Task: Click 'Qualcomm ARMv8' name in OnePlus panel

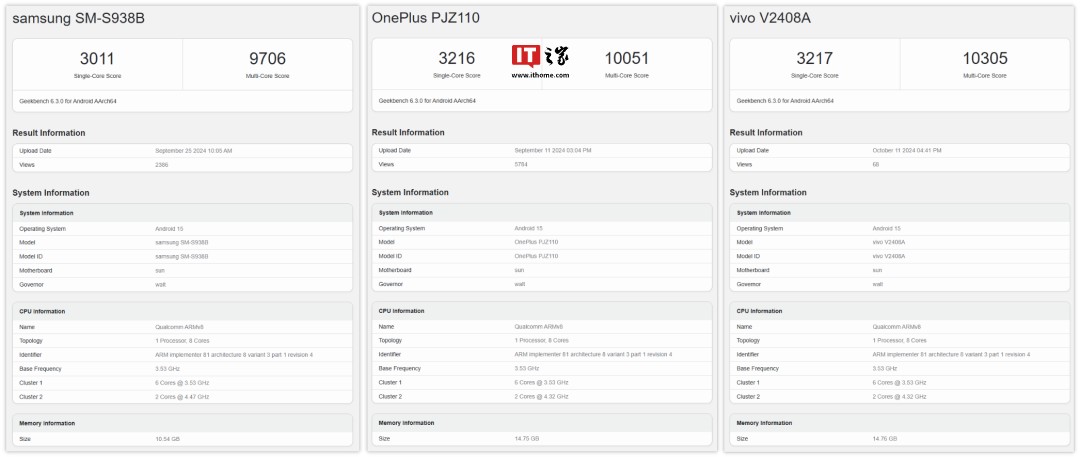Action: (x=538, y=327)
